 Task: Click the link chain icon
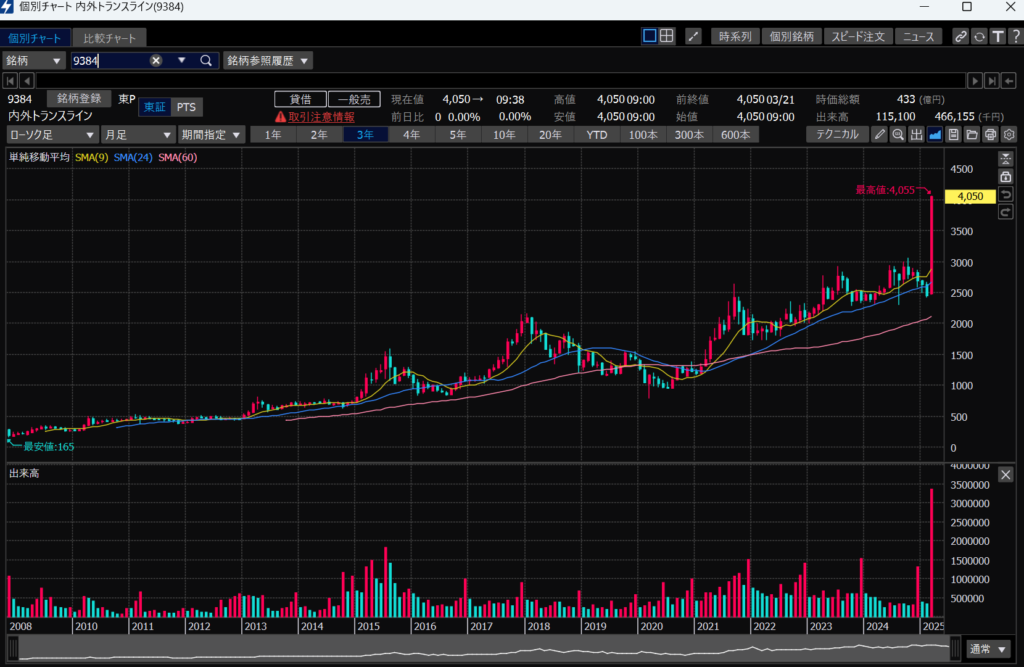point(960,36)
